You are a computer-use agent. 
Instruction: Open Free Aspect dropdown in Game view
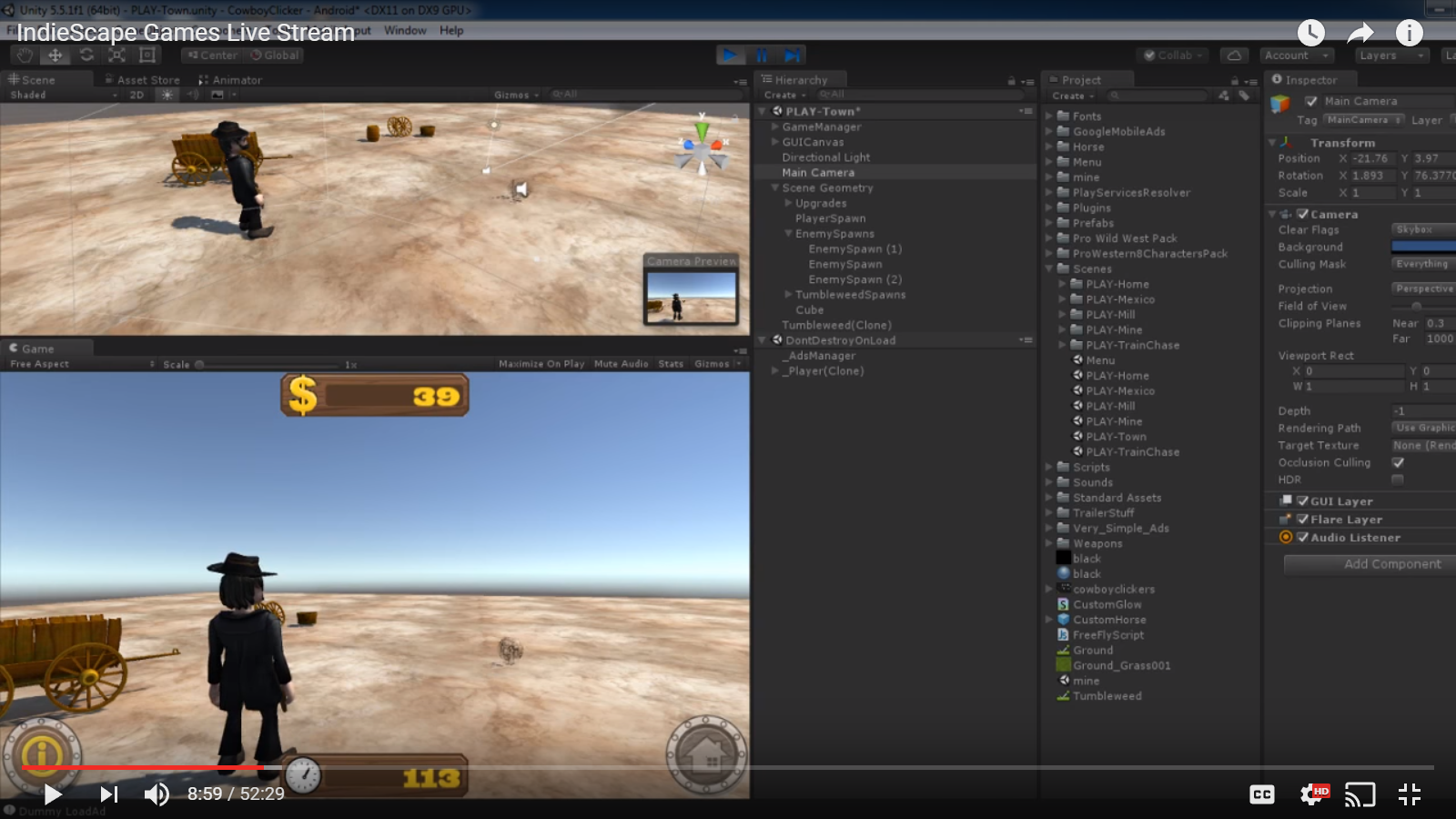pos(82,364)
